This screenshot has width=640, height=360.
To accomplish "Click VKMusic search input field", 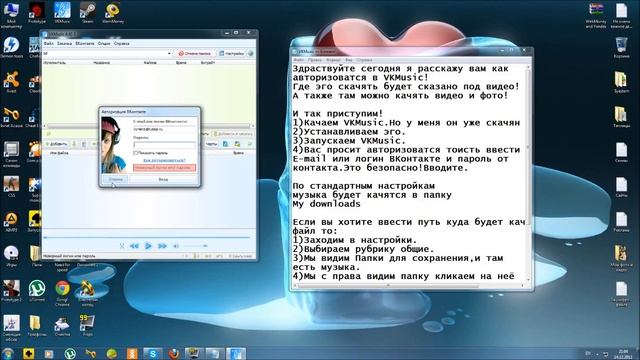I will pos(105,53).
